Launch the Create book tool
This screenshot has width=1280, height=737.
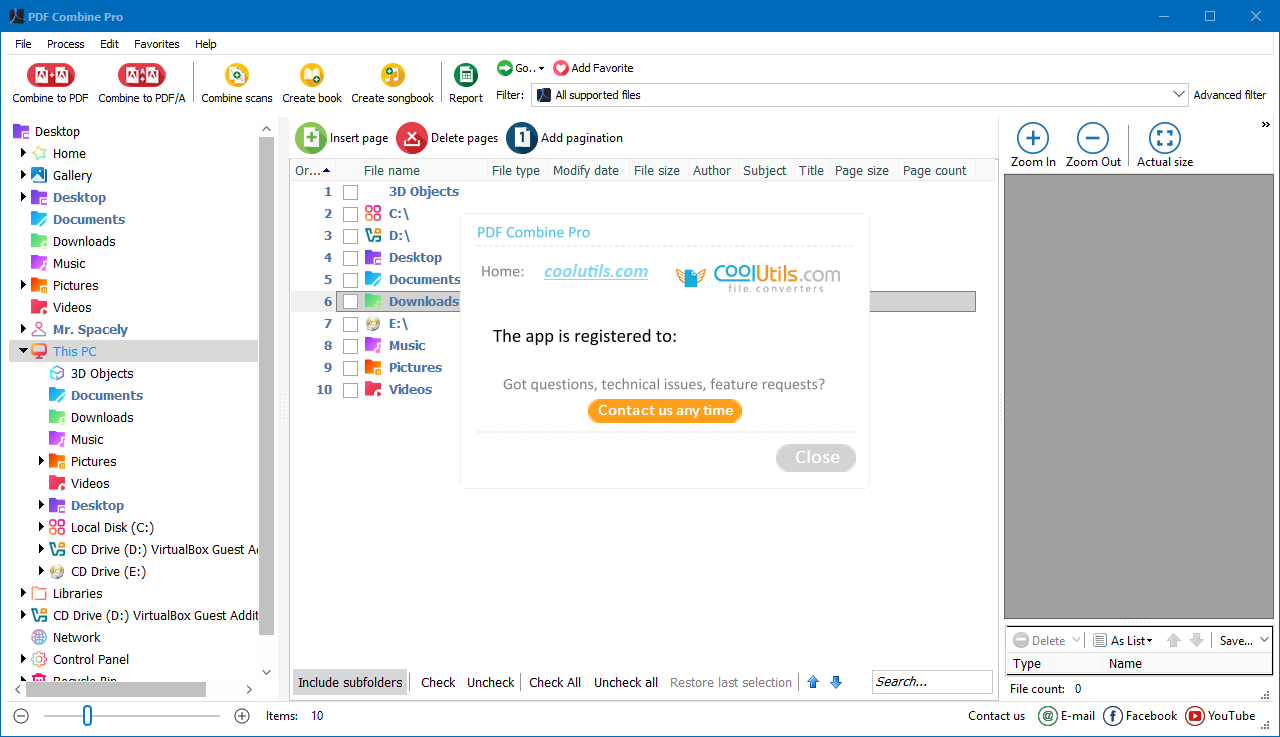[311, 76]
